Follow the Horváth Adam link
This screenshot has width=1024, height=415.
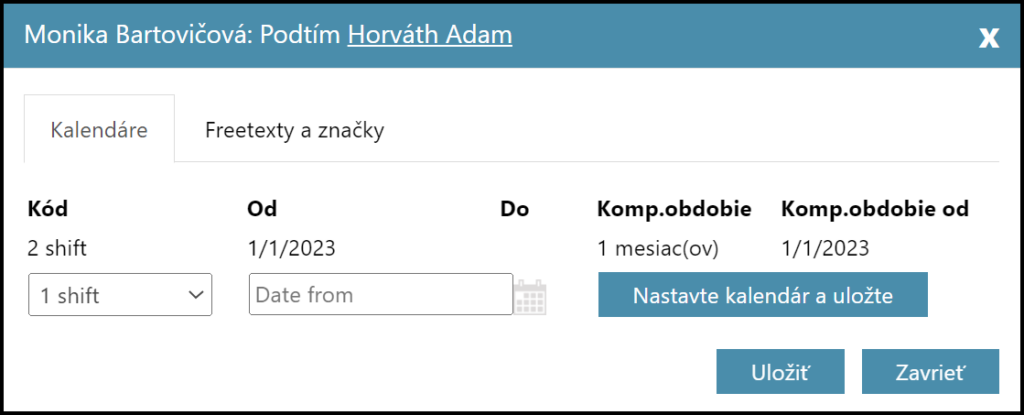click(430, 35)
